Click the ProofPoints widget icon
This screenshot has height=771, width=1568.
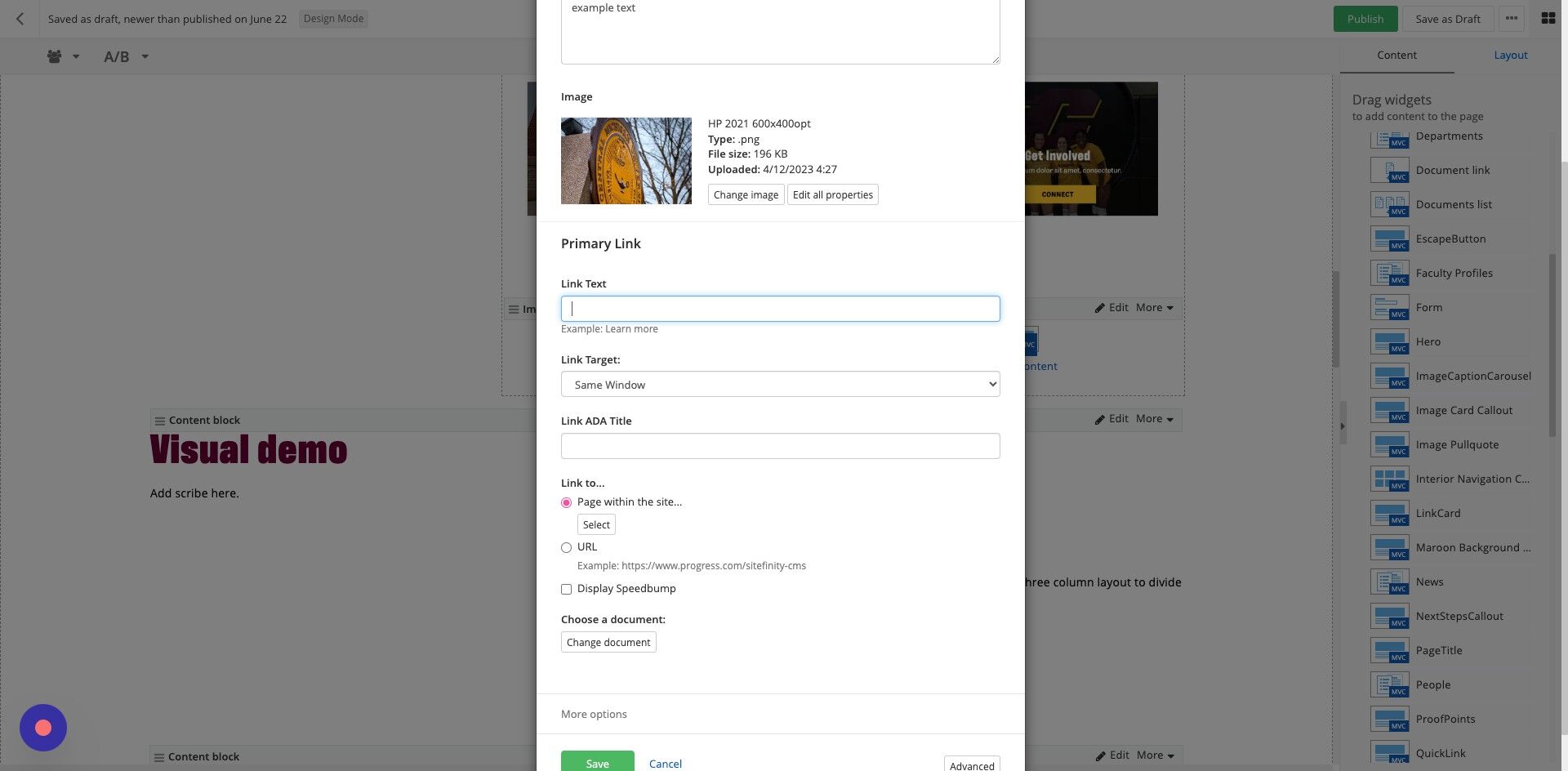(1389, 719)
